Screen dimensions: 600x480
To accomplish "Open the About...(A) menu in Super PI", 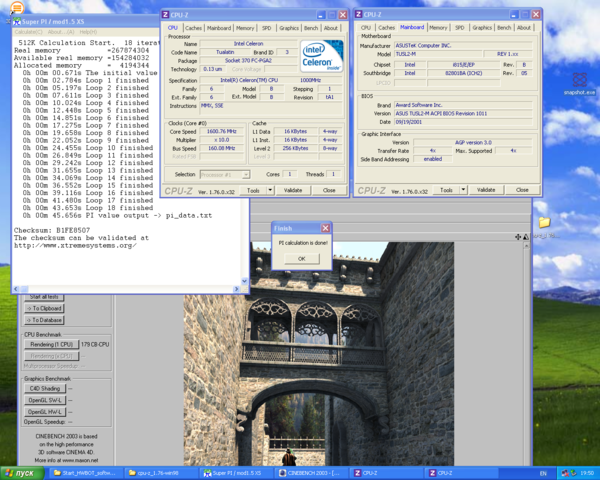I will (x=61, y=32).
